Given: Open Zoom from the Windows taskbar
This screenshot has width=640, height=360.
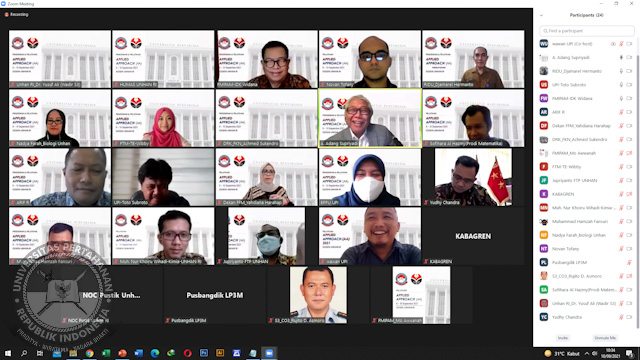Looking at the screenshot, I should point(269,353).
